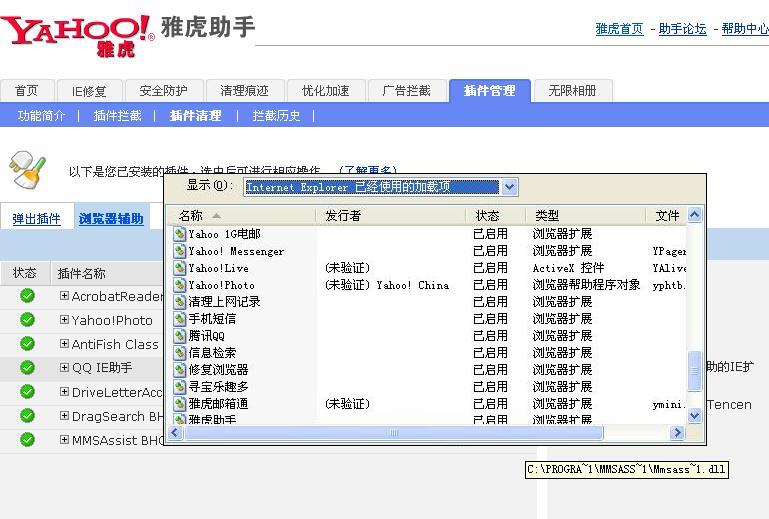Click the Yahoo! Messenger add-on icon
The width and height of the screenshot is (769, 519).
[x=179, y=251]
